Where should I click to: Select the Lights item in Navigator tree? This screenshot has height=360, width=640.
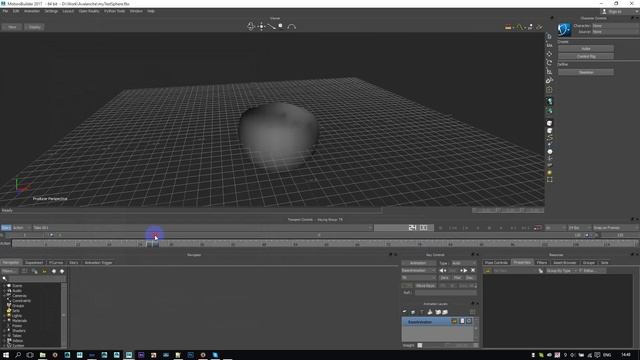(x=17, y=316)
